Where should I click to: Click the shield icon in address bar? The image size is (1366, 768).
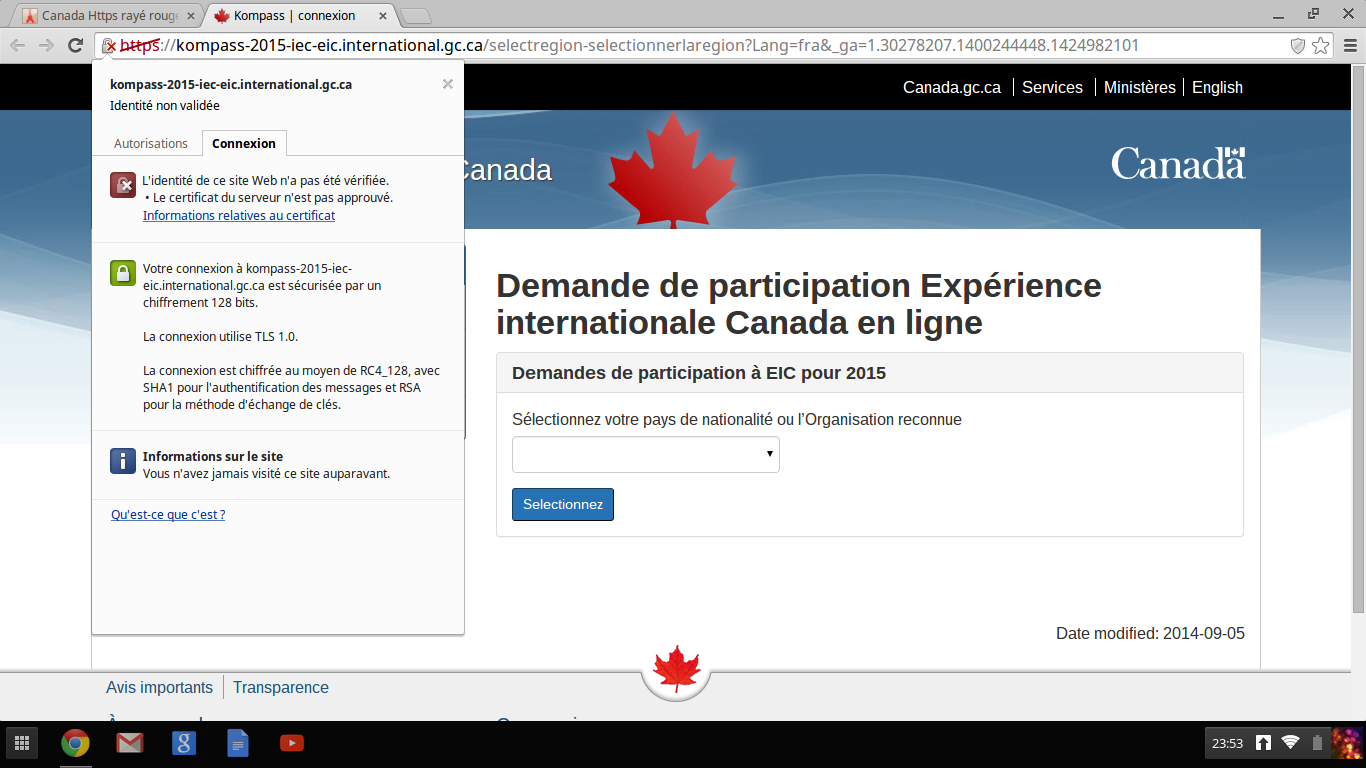coord(1298,45)
